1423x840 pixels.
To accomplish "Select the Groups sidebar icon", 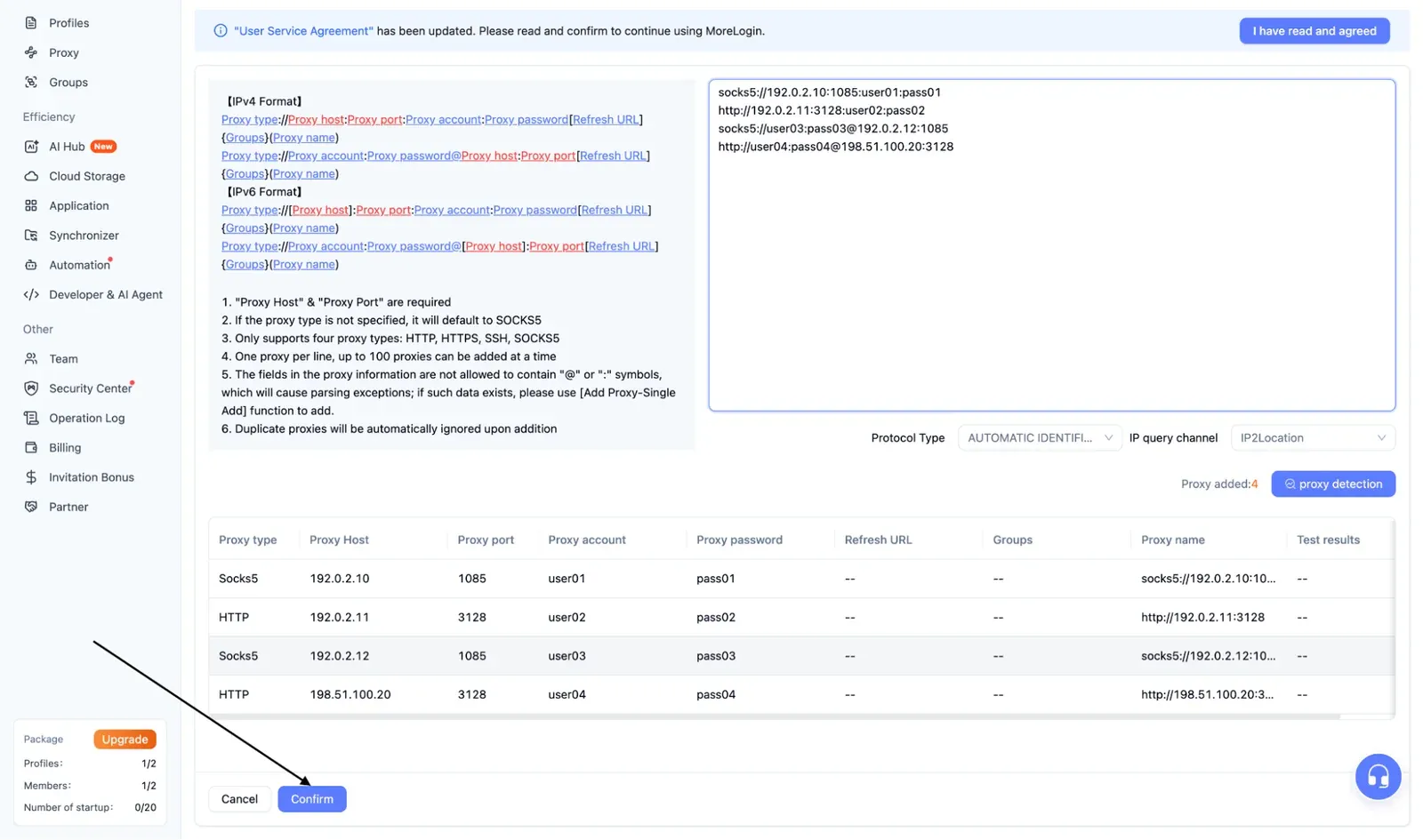I will pyautogui.click(x=31, y=83).
